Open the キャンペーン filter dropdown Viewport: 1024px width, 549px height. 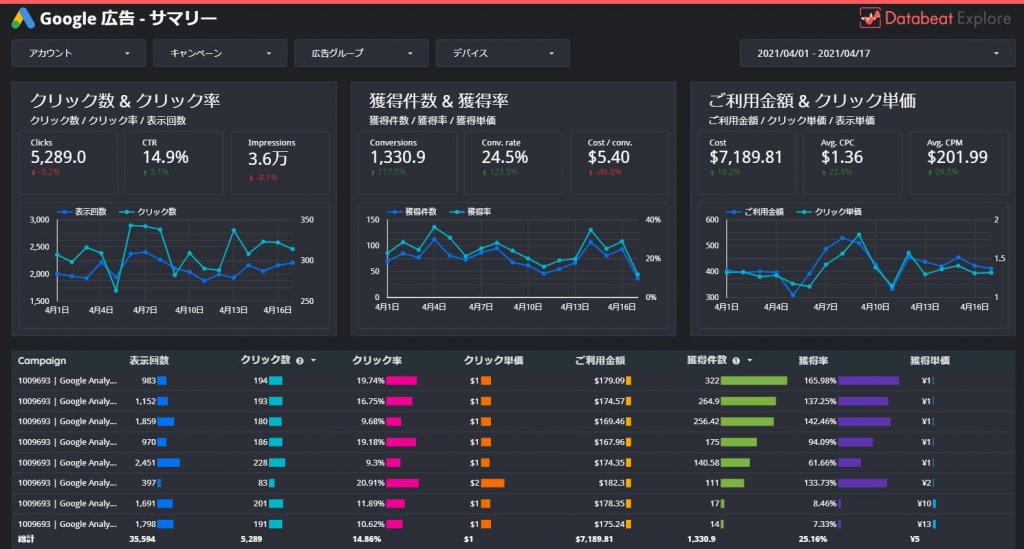click(x=220, y=53)
